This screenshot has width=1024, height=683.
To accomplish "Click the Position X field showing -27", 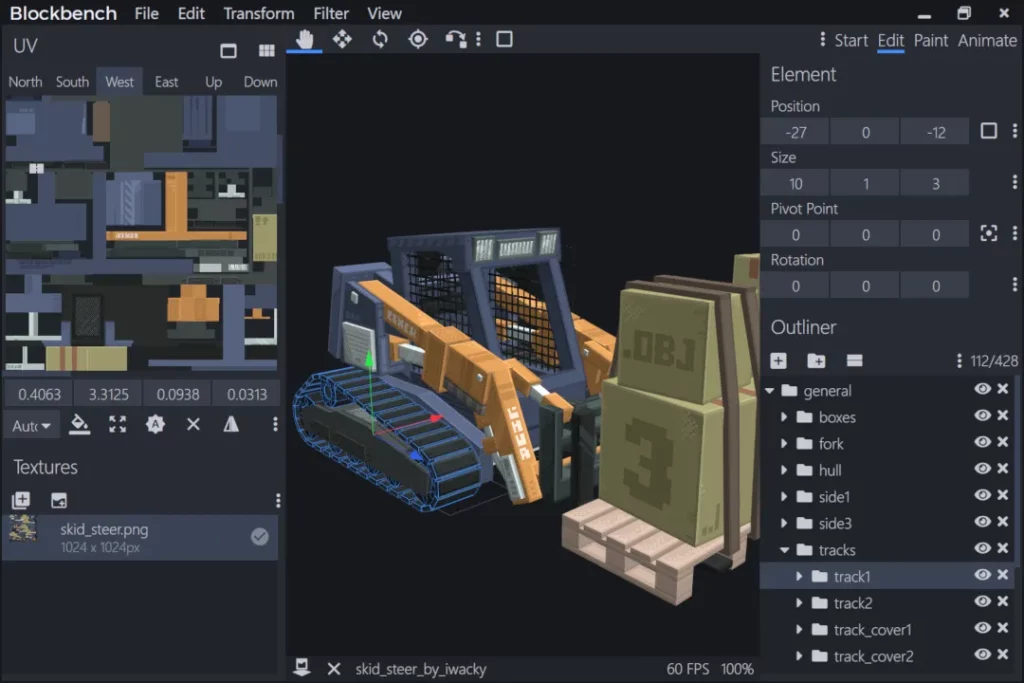I will coord(795,133).
